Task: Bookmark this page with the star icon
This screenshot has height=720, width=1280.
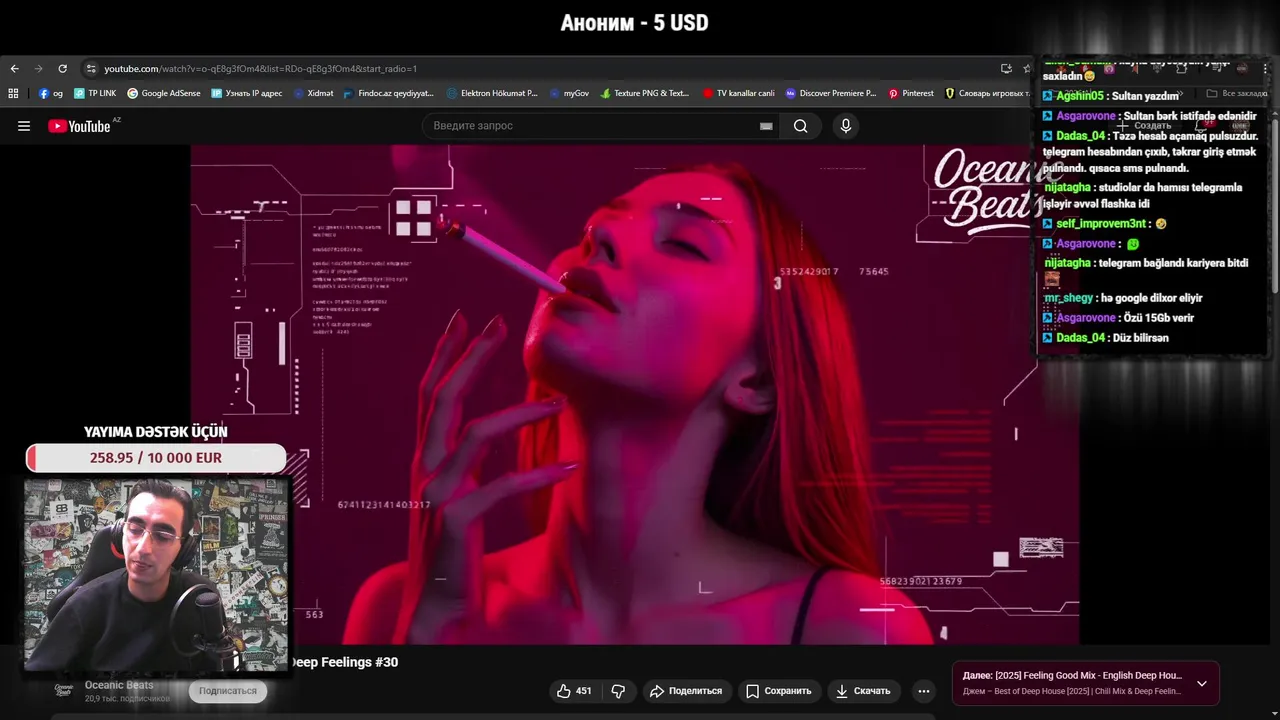Action: (x=1027, y=69)
